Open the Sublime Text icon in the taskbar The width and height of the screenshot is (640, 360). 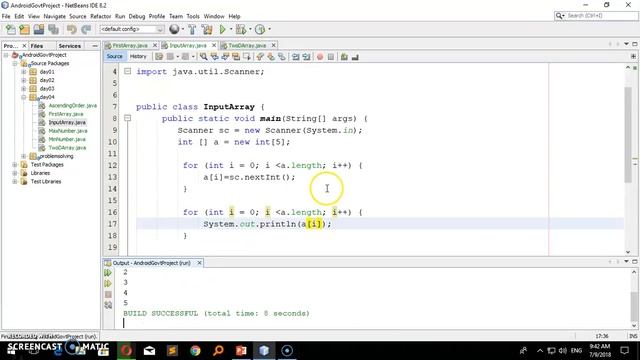pos(172,350)
